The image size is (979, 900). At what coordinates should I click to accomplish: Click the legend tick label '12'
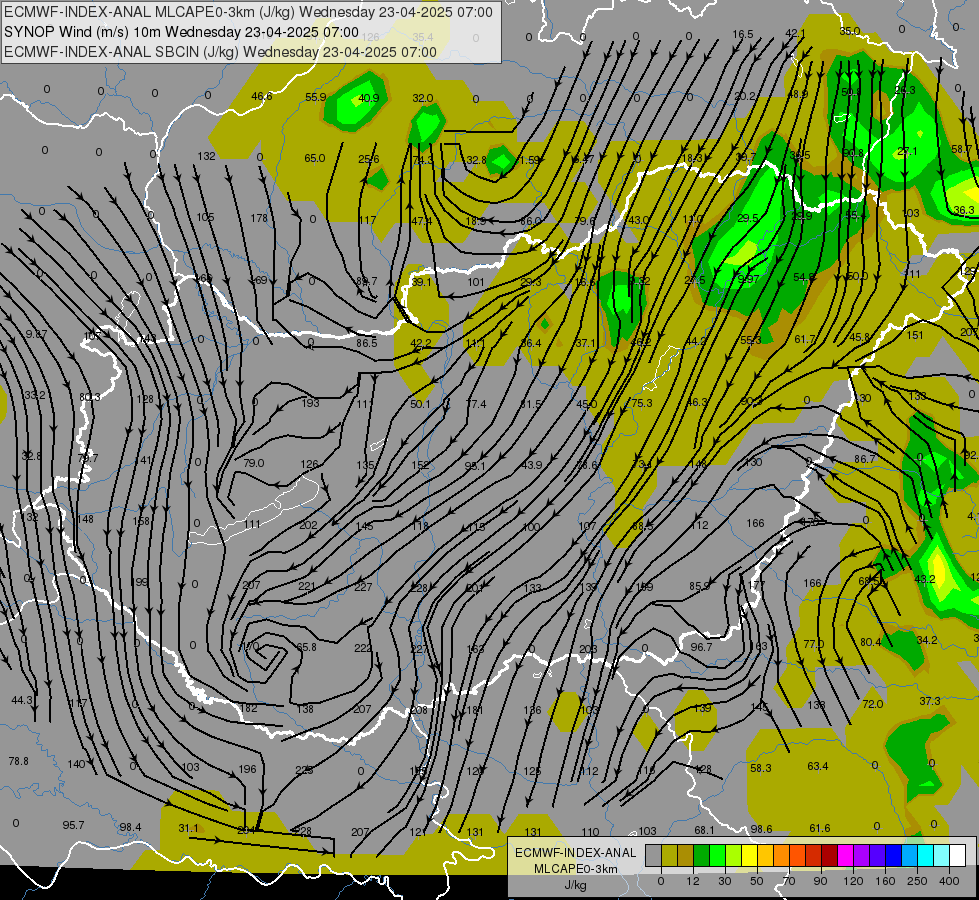click(693, 881)
